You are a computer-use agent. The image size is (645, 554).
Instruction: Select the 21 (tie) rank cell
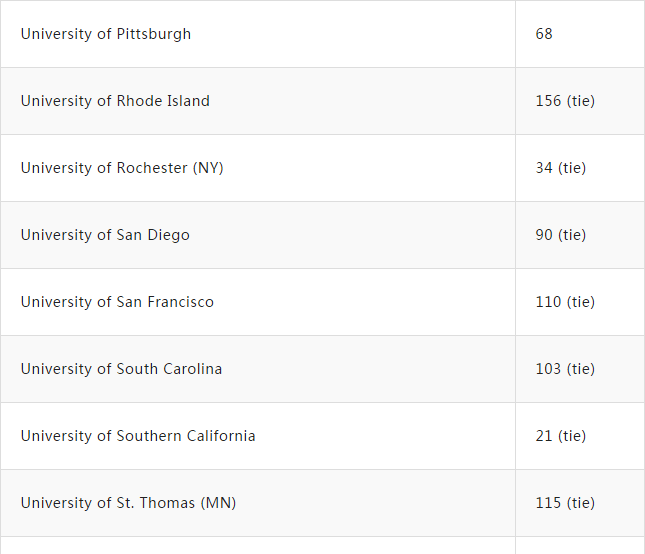click(x=561, y=436)
